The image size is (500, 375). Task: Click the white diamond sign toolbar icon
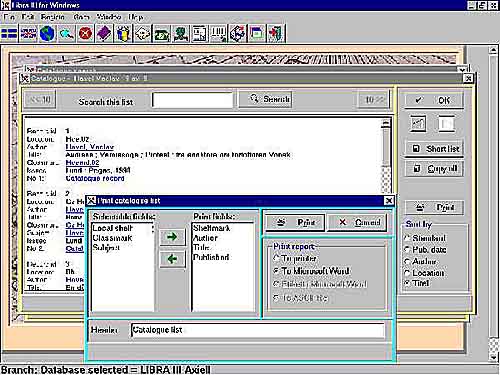click(x=142, y=33)
